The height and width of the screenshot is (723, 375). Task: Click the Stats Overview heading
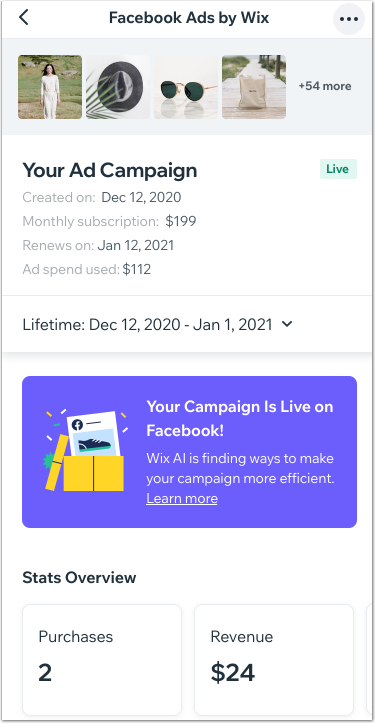tap(79, 578)
